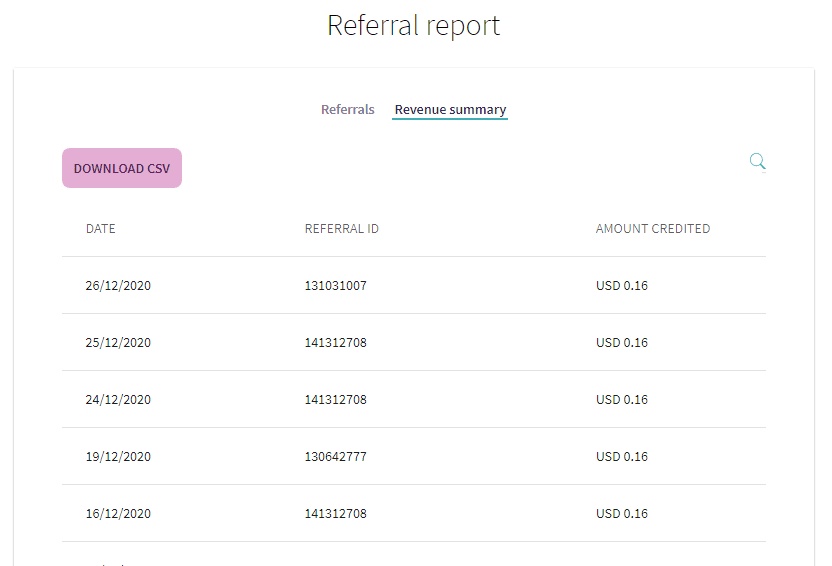
Task: Click referral ID 131031007
Action: click(x=335, y=285)
